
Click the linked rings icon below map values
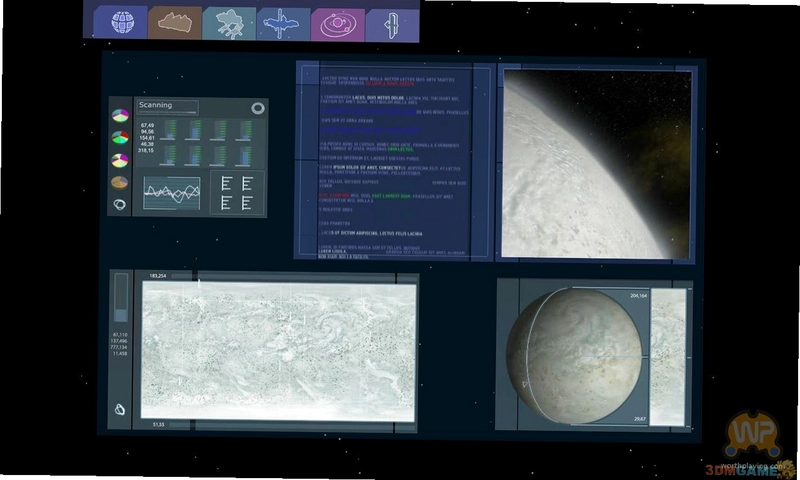pos(119,409)
